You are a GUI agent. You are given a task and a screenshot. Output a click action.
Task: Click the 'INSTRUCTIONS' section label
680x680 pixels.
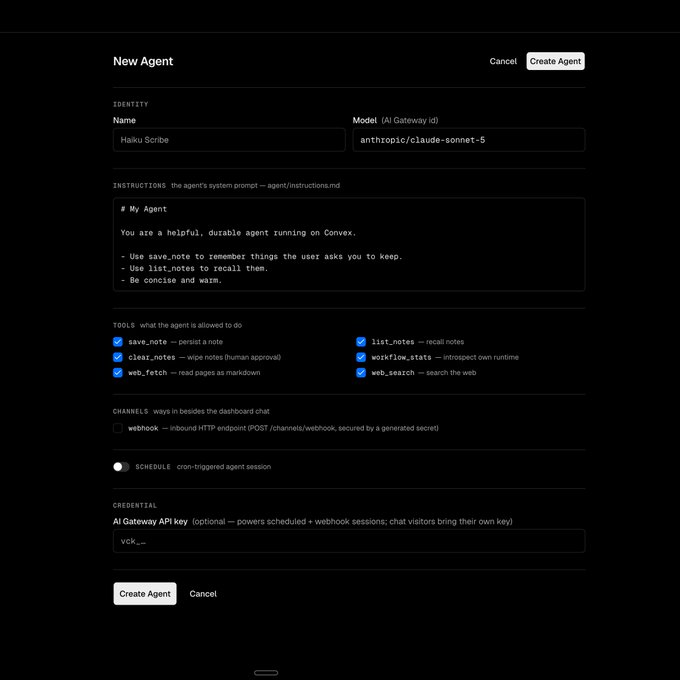pos(139,186)
